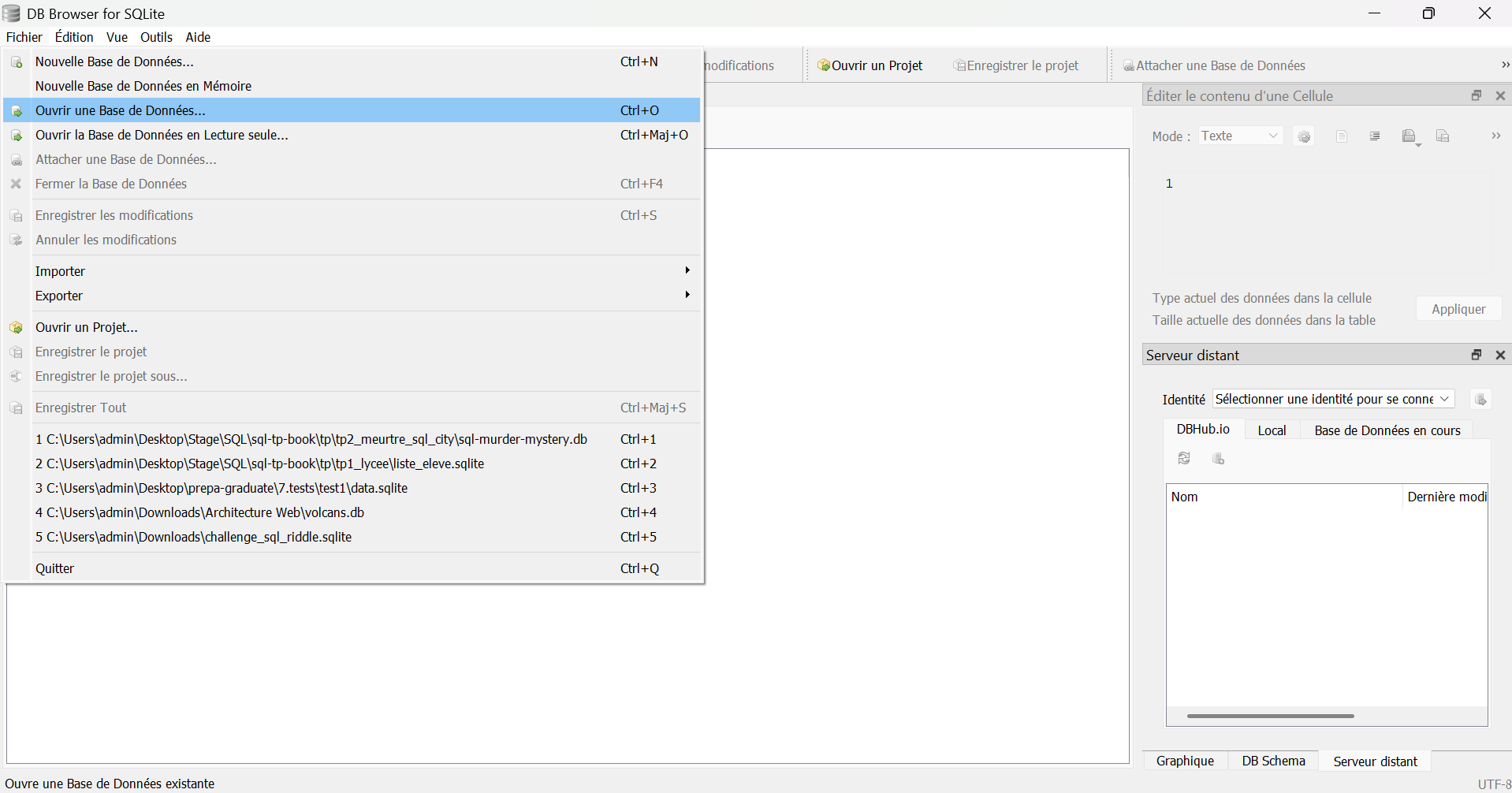Switch to the Local tab

[1272, 430]
